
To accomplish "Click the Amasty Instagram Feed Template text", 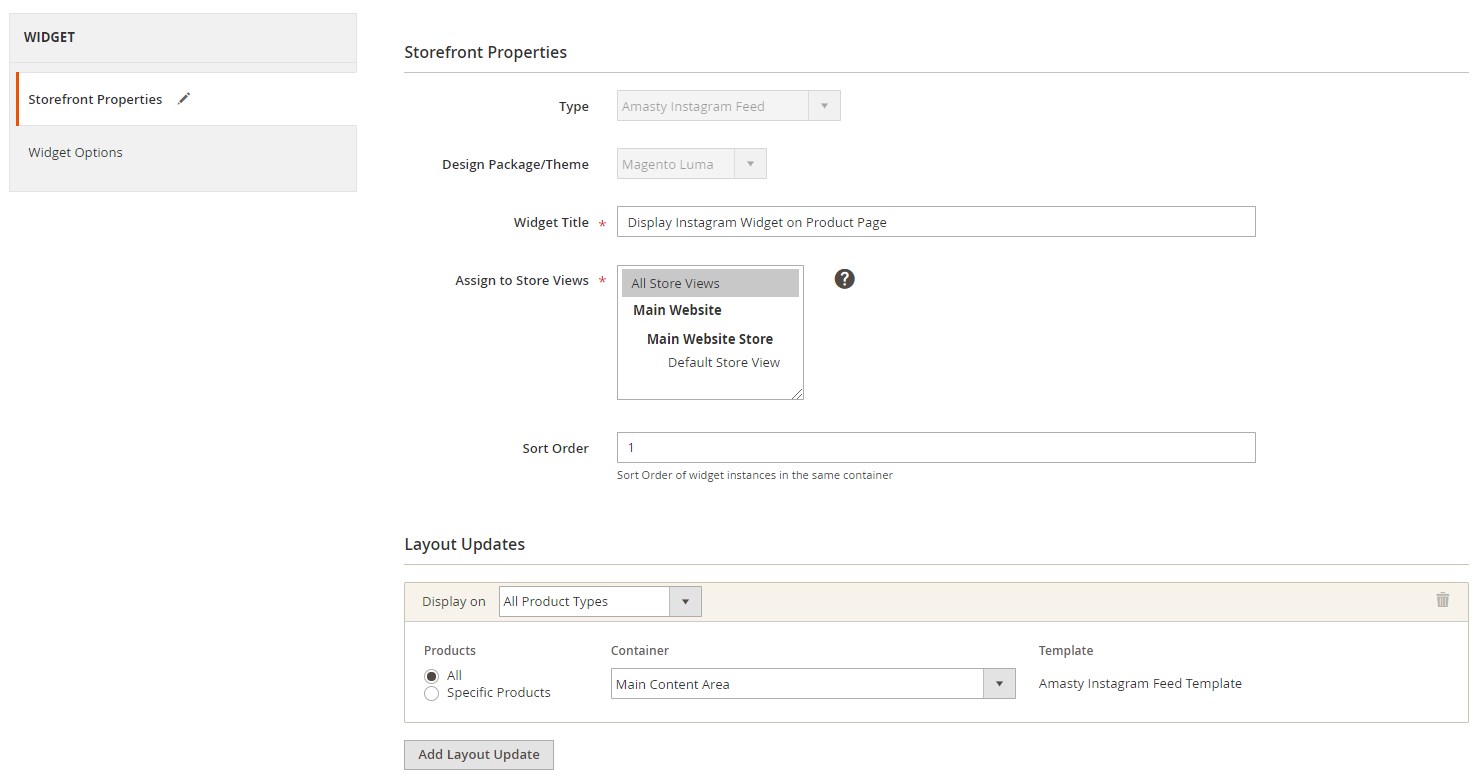I will click(x=1140, y=684).
